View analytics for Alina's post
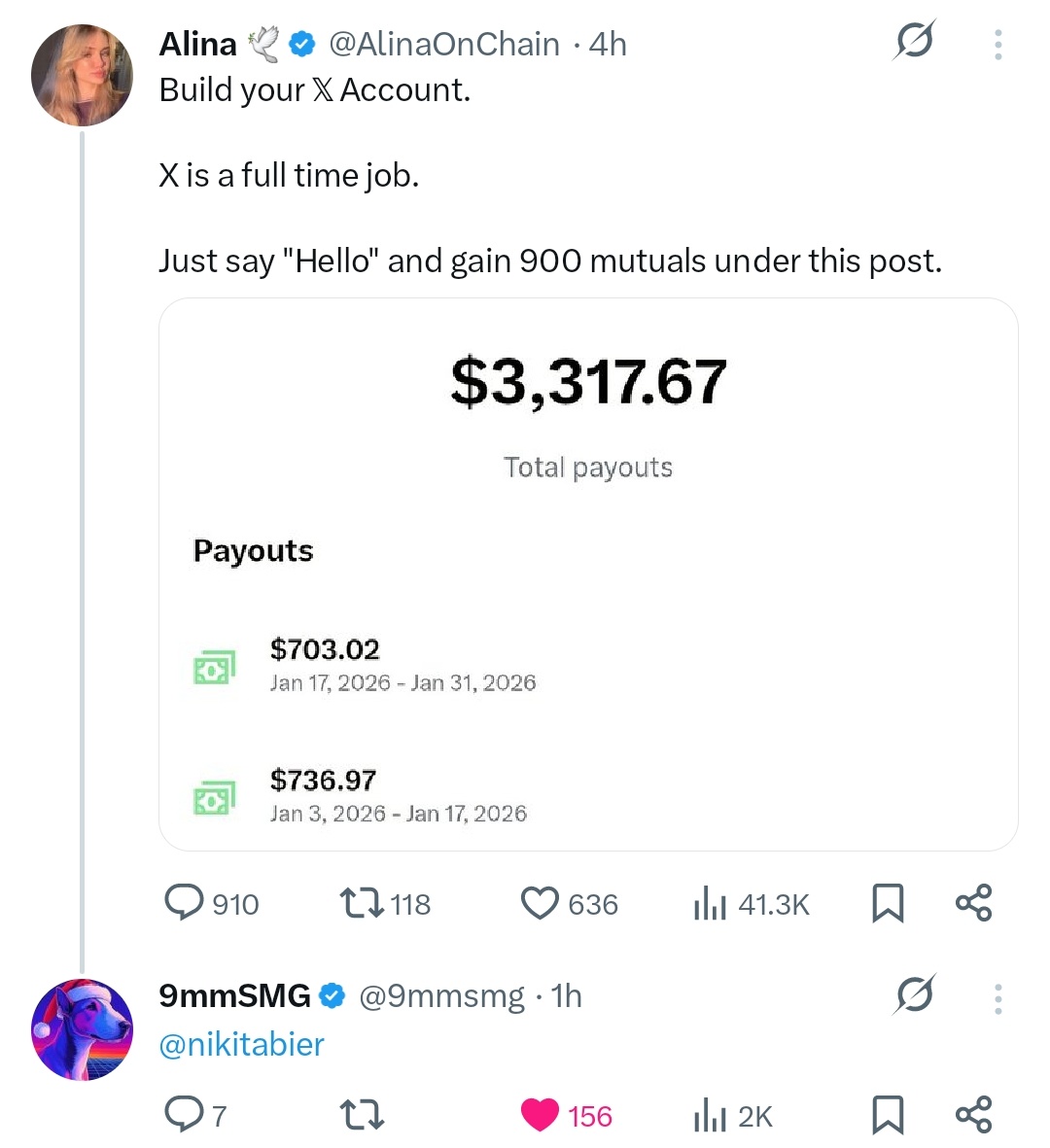 tap(711, 904)
